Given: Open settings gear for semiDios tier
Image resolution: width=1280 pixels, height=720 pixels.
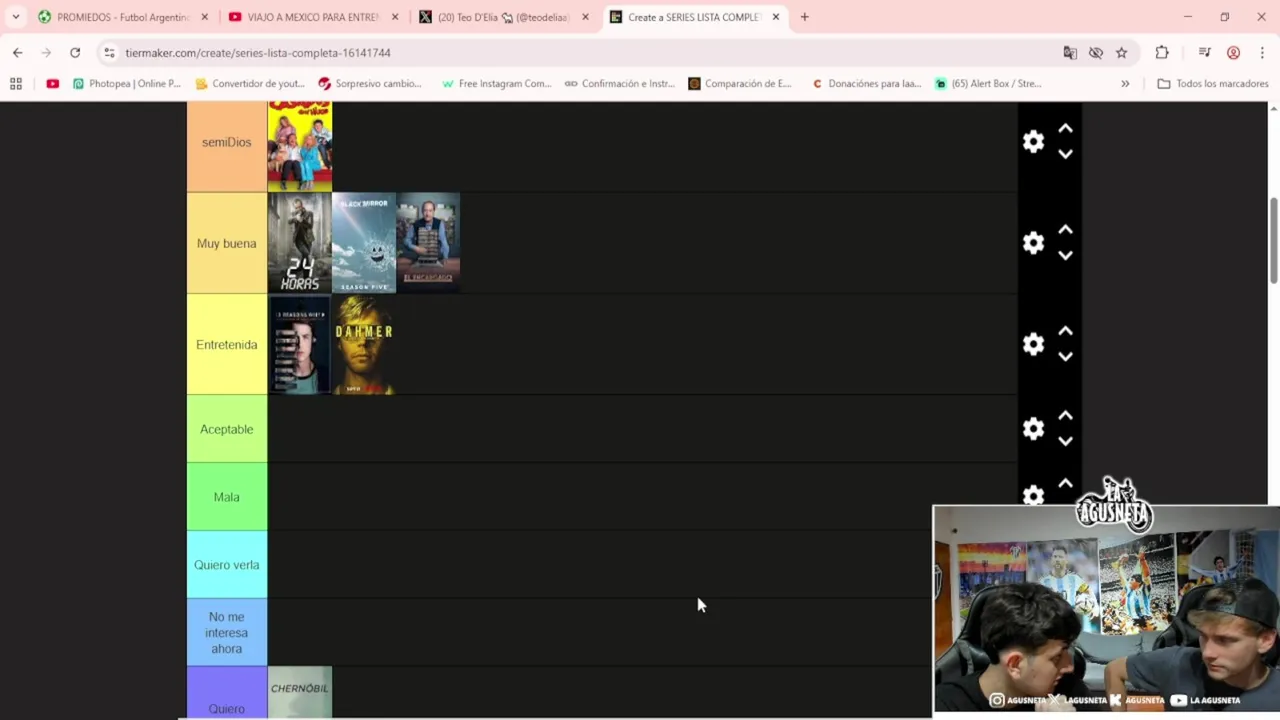Looking at the screenshot, I should 1033,142.
